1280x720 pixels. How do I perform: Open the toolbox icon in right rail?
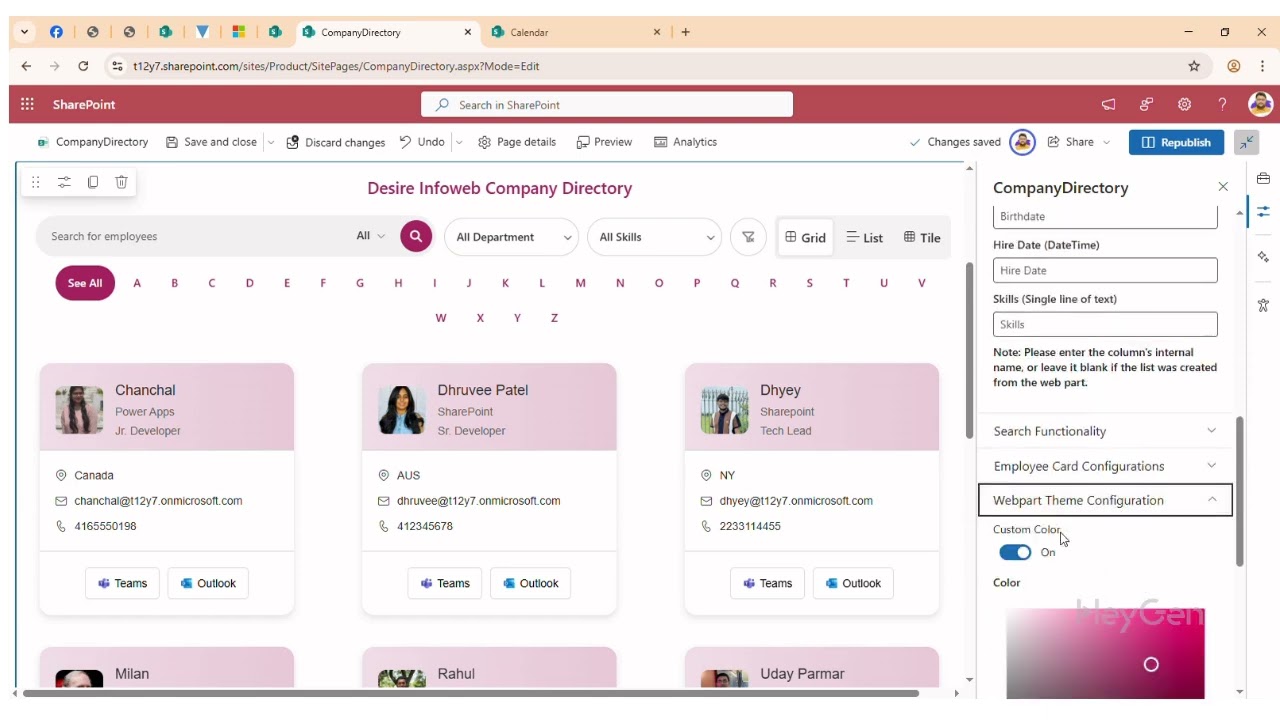(x=1263, y=178)
